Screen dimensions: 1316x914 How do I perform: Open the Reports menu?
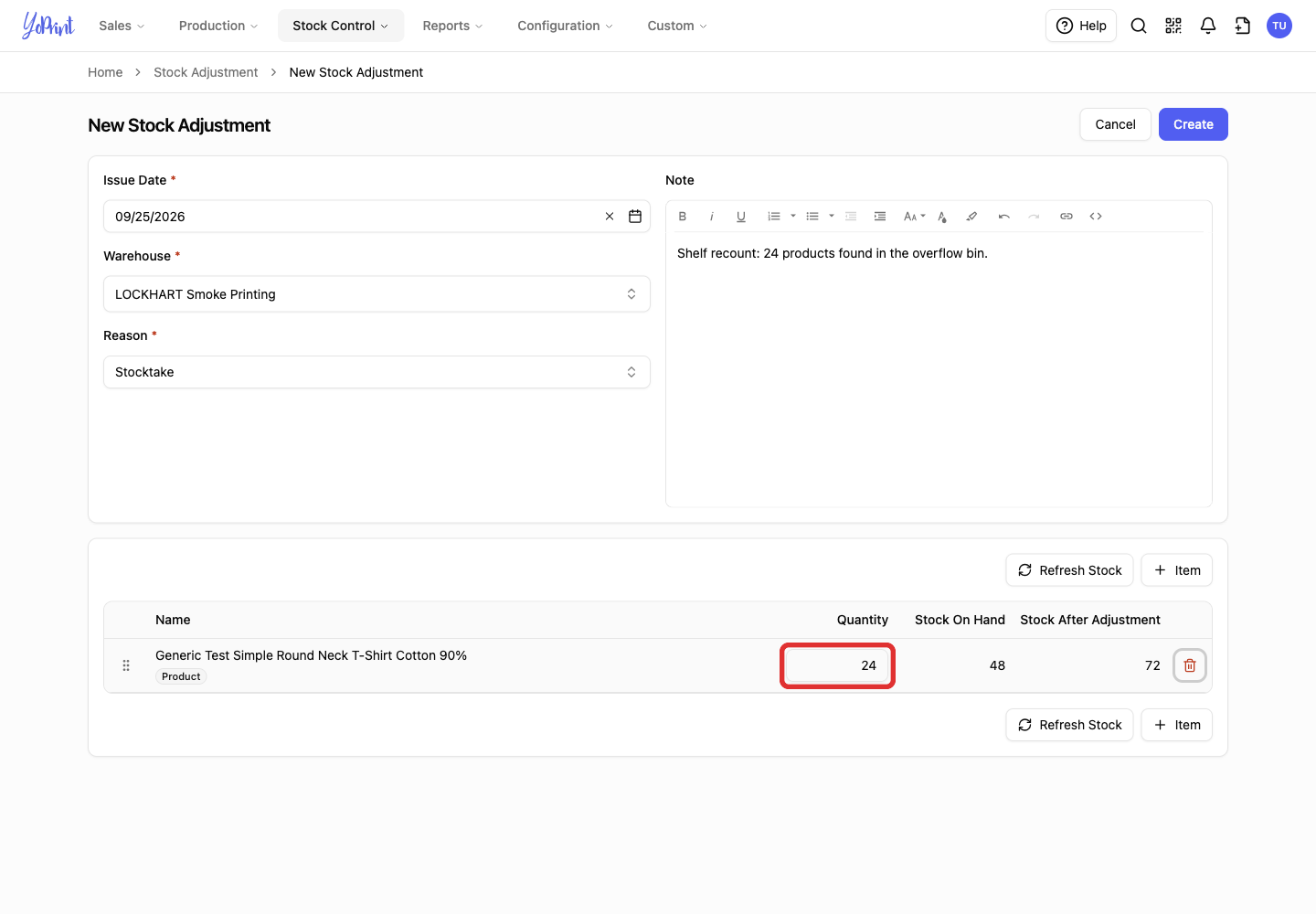point(452,26)
